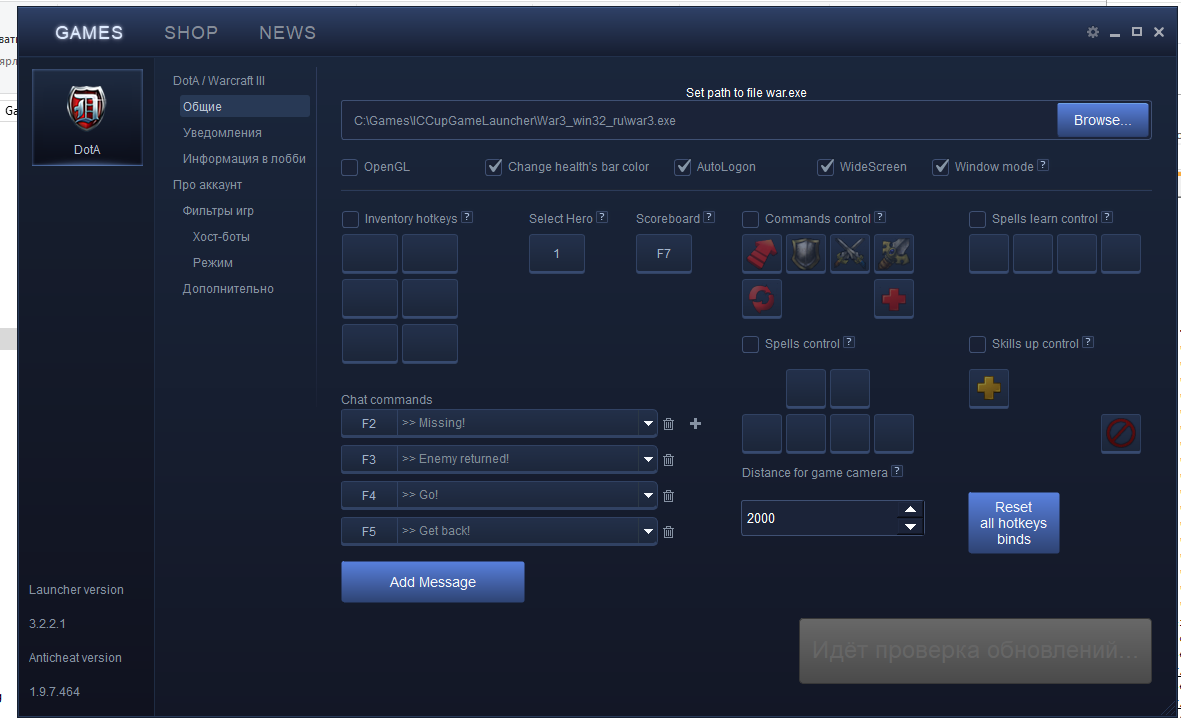Click the red prohibited sign icon
1181x718 pixels.
tap(1121, 433)
